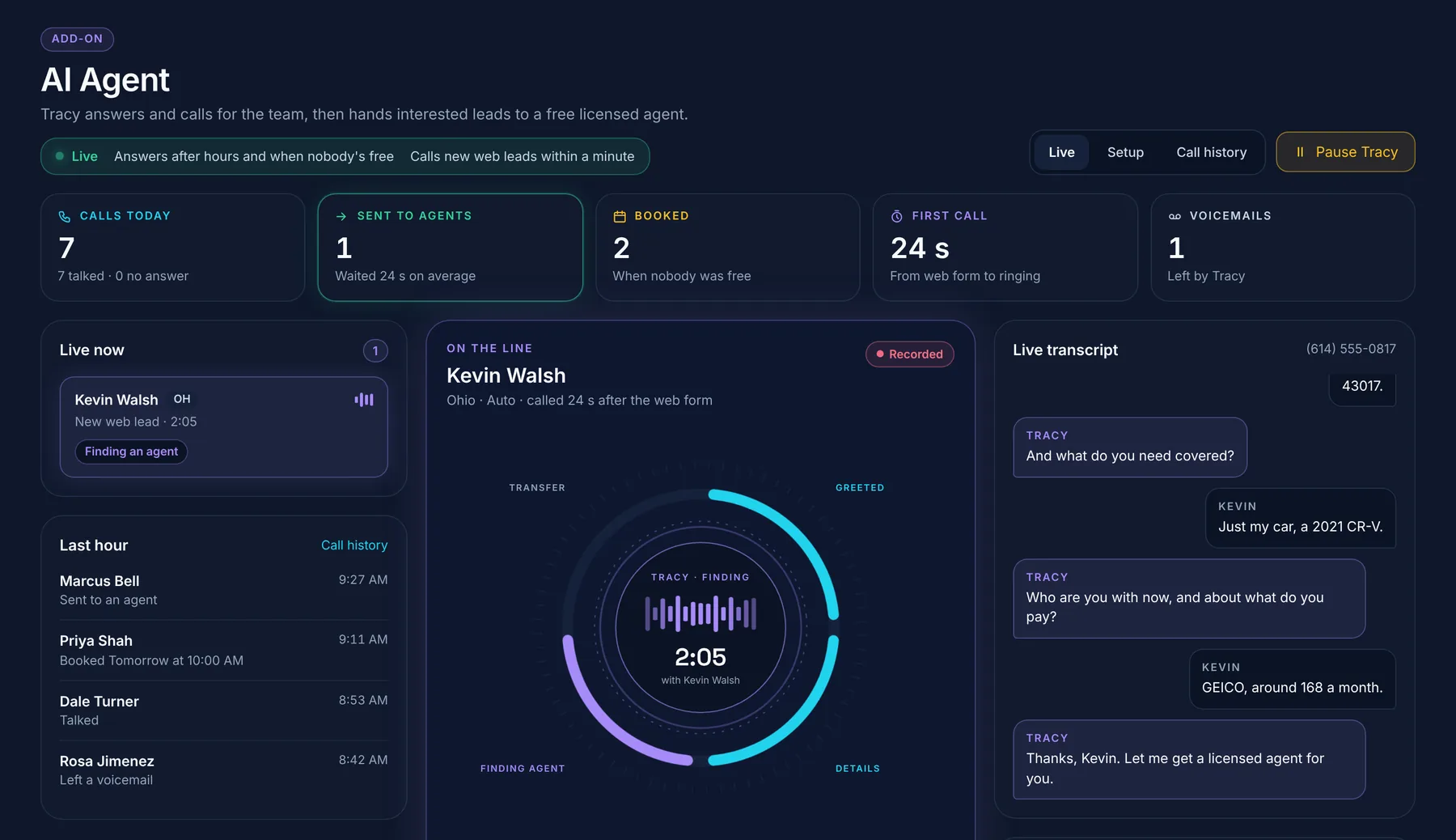Click 'Answers after hours and when nobody's free'
The width and height of the screenshot is (1456, 840).
click(254, 156)
